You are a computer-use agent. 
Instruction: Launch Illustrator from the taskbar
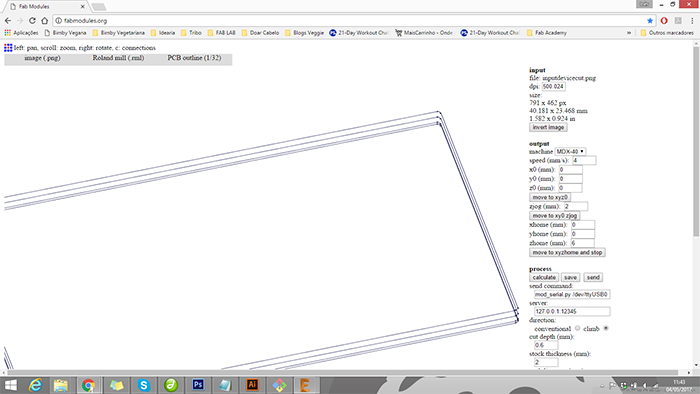pos(252,385)
